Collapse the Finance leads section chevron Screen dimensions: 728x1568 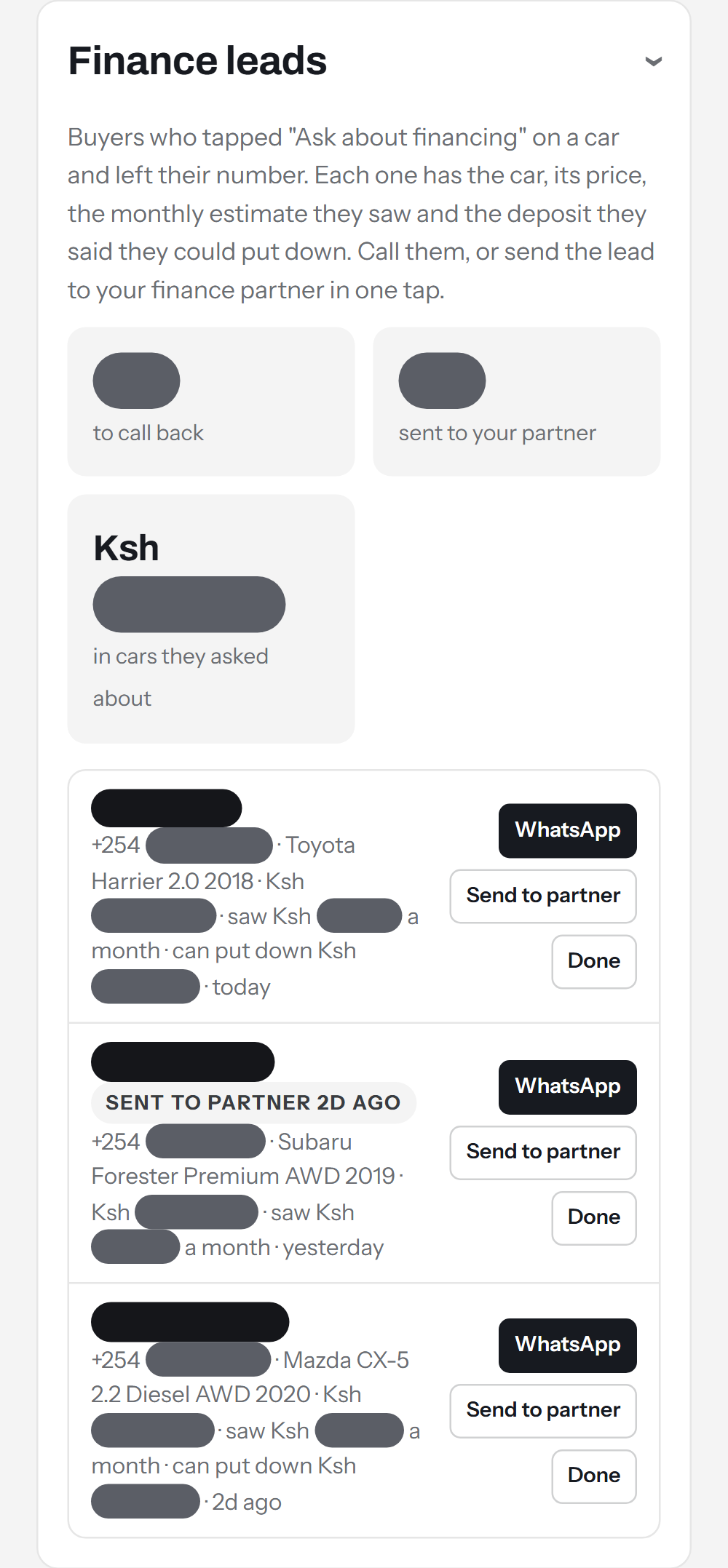(654, 61)
